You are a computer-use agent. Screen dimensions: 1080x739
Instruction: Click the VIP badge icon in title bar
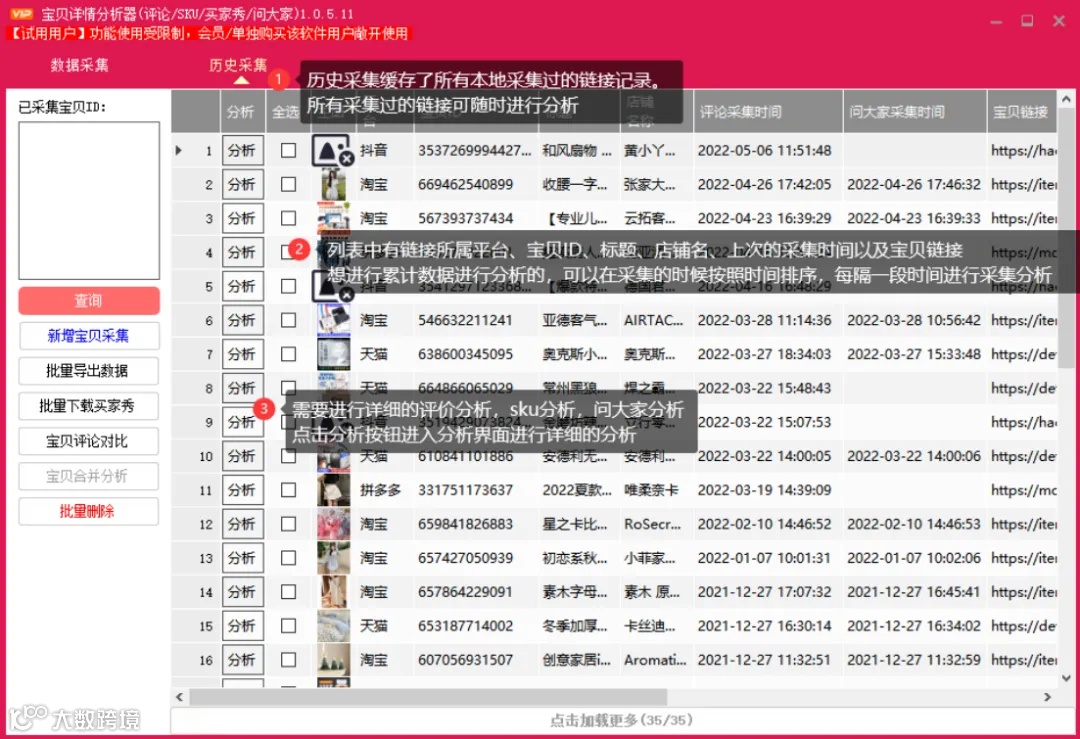pyautogui.click(x=21, y=13)
